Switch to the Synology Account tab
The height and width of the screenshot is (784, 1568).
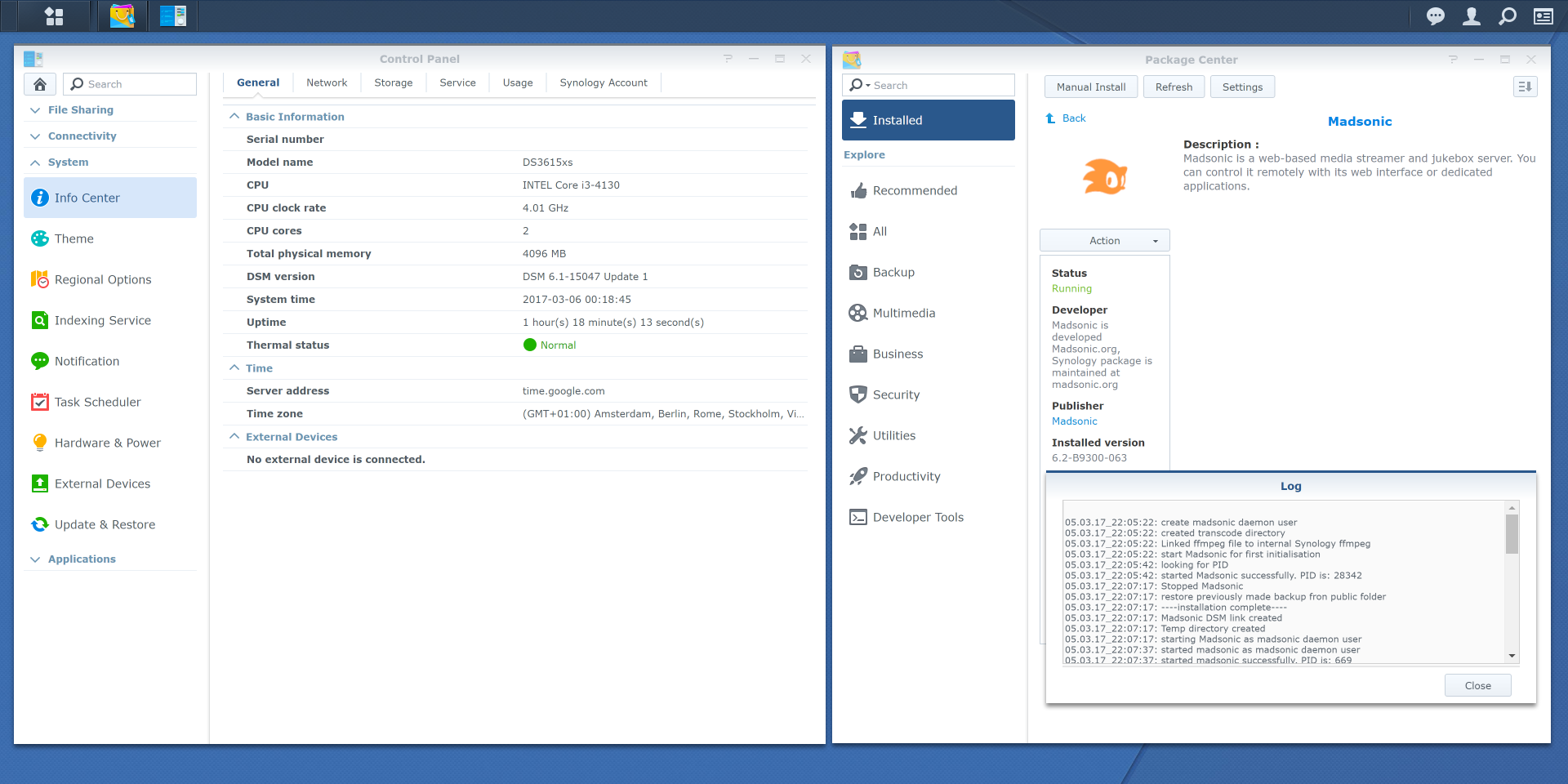[x=603, y=82]
